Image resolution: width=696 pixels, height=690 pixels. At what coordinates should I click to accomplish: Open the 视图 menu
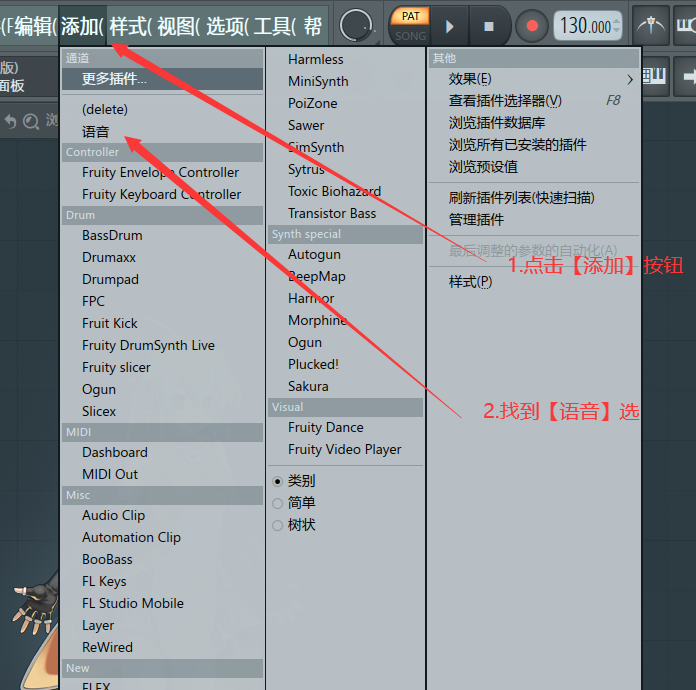tap(178, 26)
